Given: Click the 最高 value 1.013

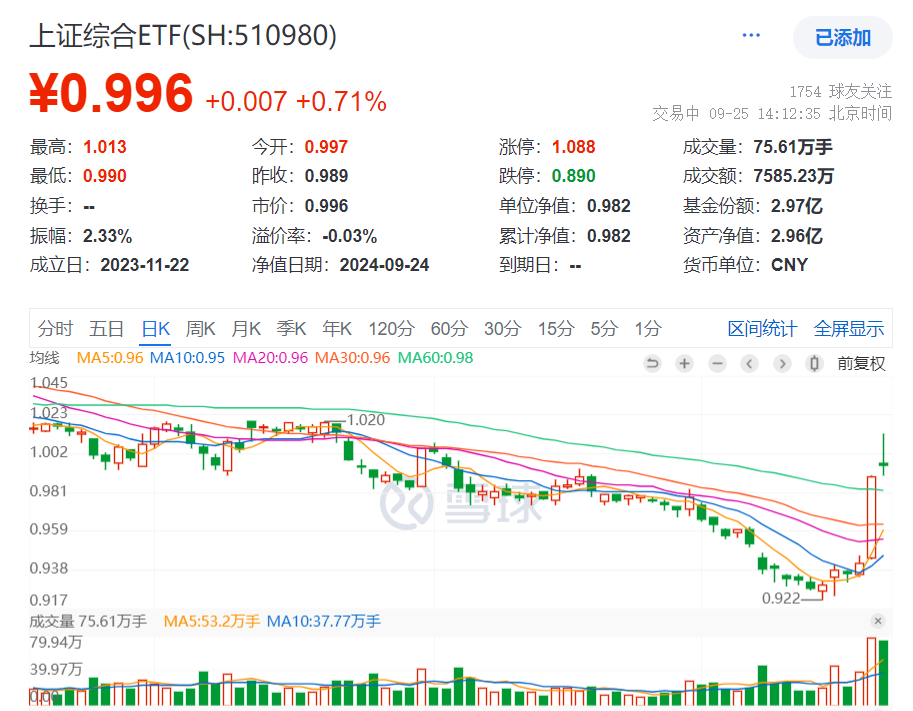Looking at the screenshot, I should (x=105, y=147).
